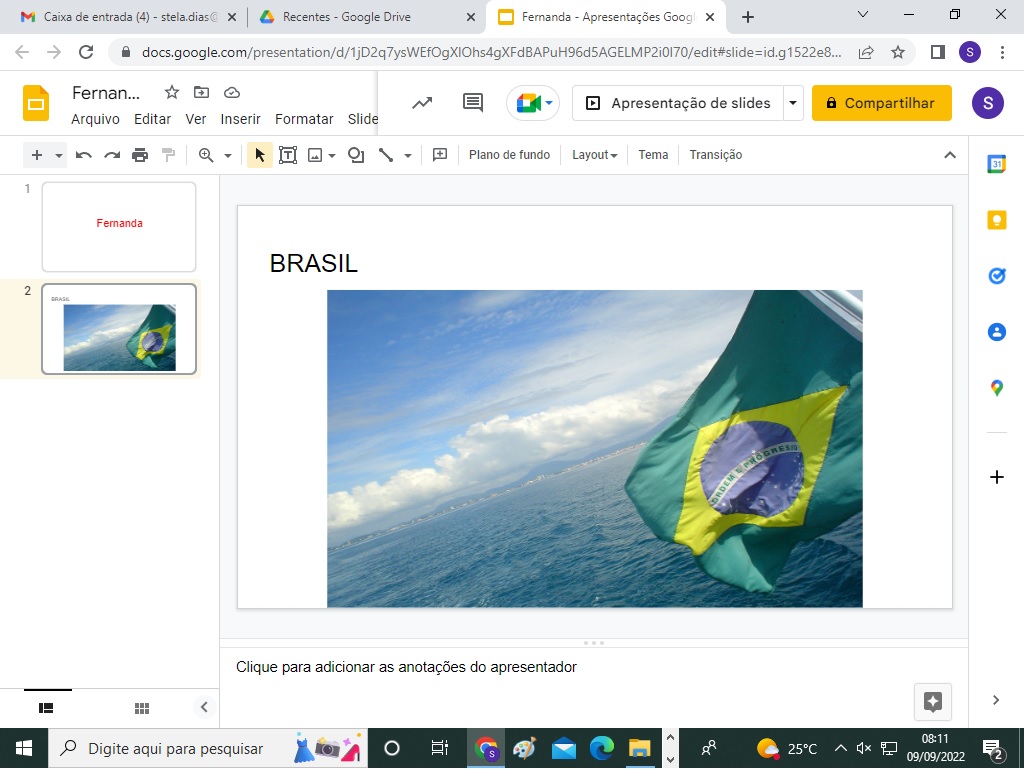The height and width of the screenshot is (769, 1024).
Task: Add a comment from the toolbar
Action: 440,155
